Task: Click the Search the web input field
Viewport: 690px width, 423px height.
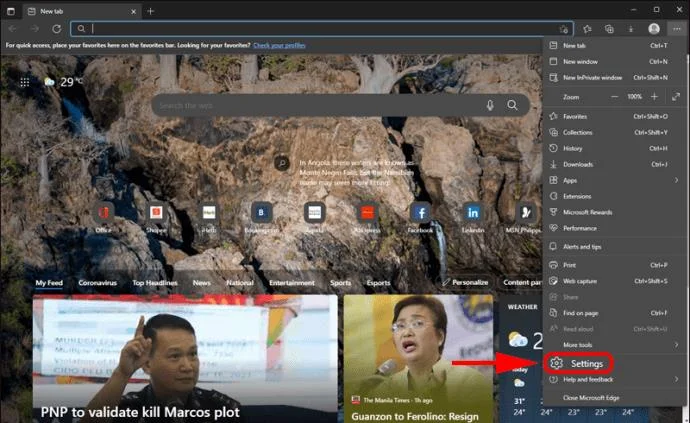Action: coord(317,106)
